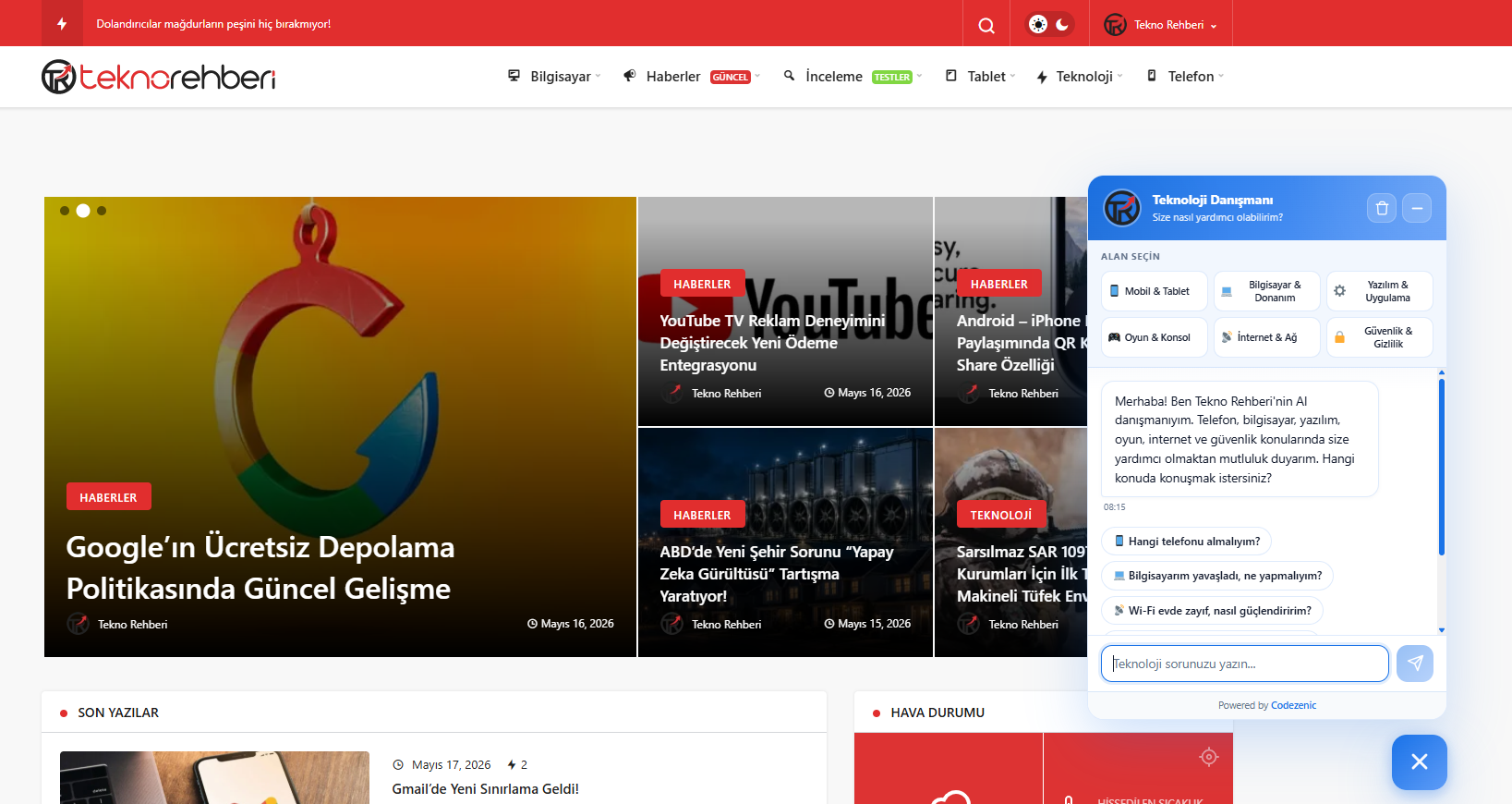Click the lightning bolt trending icon
Image resolution: width=1512 pixels, height=804 pixels.
[x=62, y=24]
